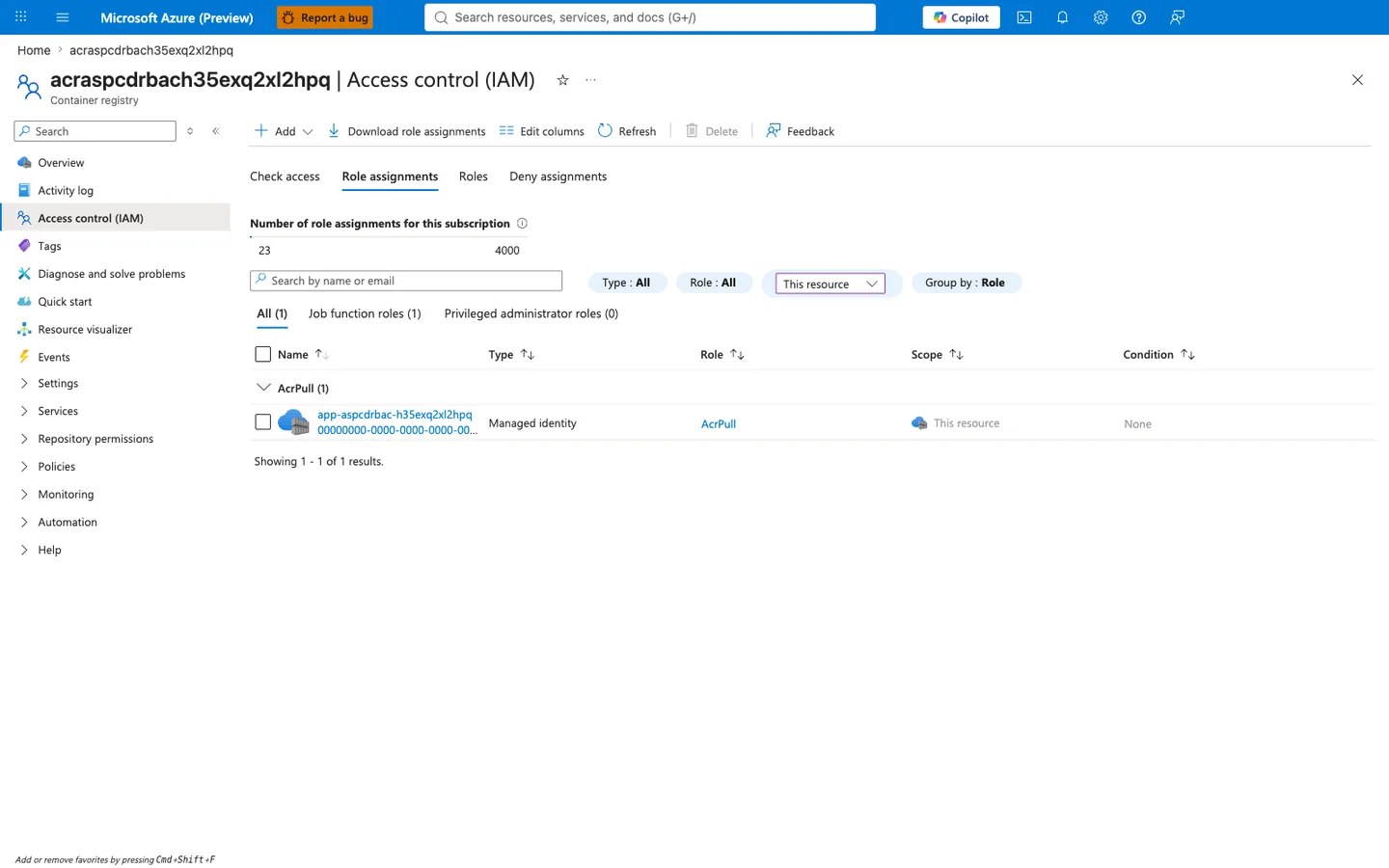Image resolution: width=1389 pixels, height=868 pixels.
Task: Launch Cloud Shell terminal icon
Action: click(x=1024, y=17)
